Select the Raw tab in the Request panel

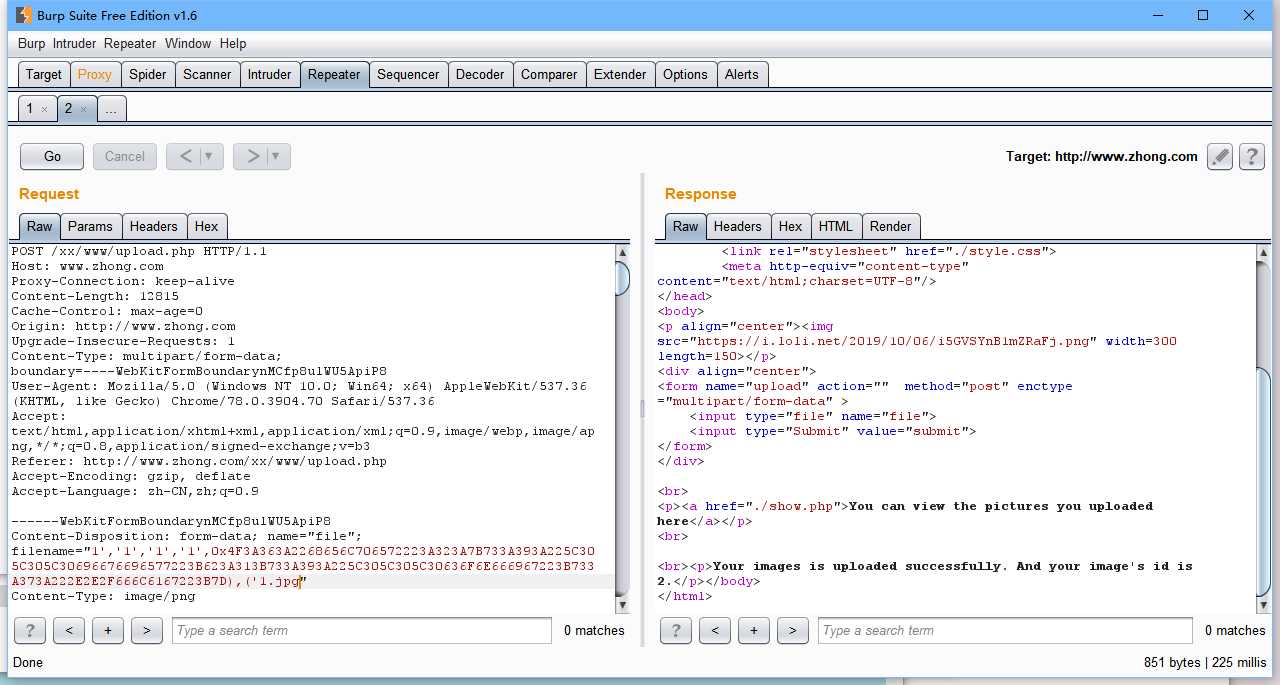40,226
